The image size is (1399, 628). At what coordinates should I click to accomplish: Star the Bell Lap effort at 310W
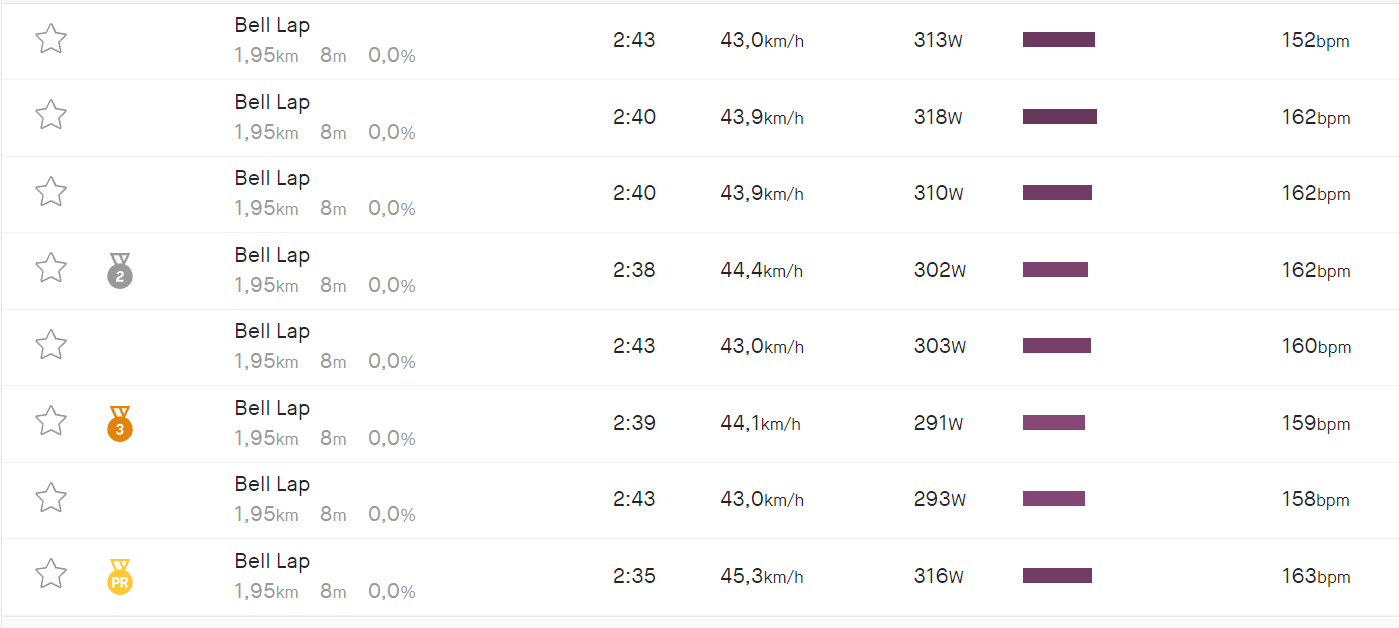[51, 191]
